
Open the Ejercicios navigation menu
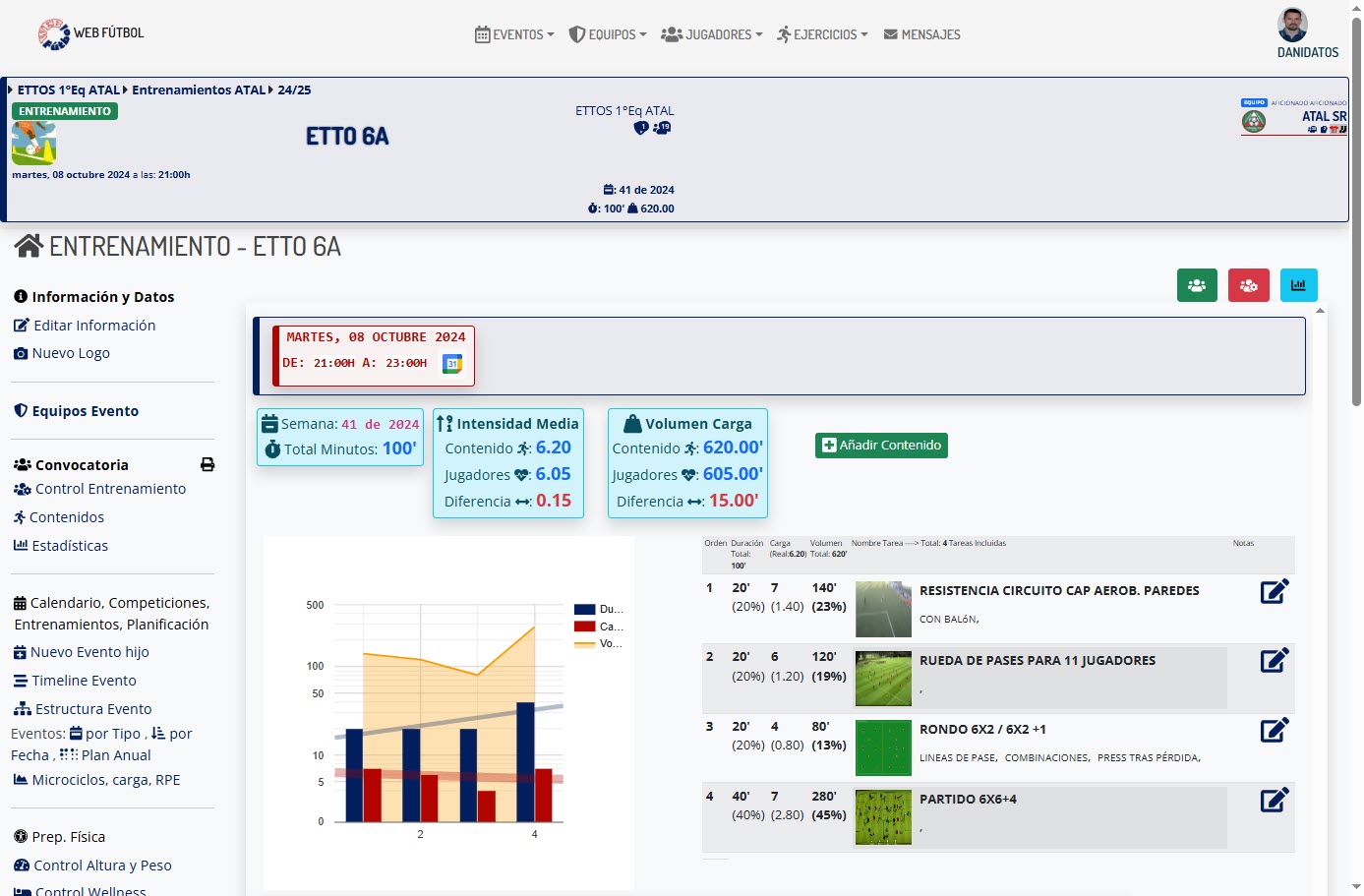[x=822, y=34]
